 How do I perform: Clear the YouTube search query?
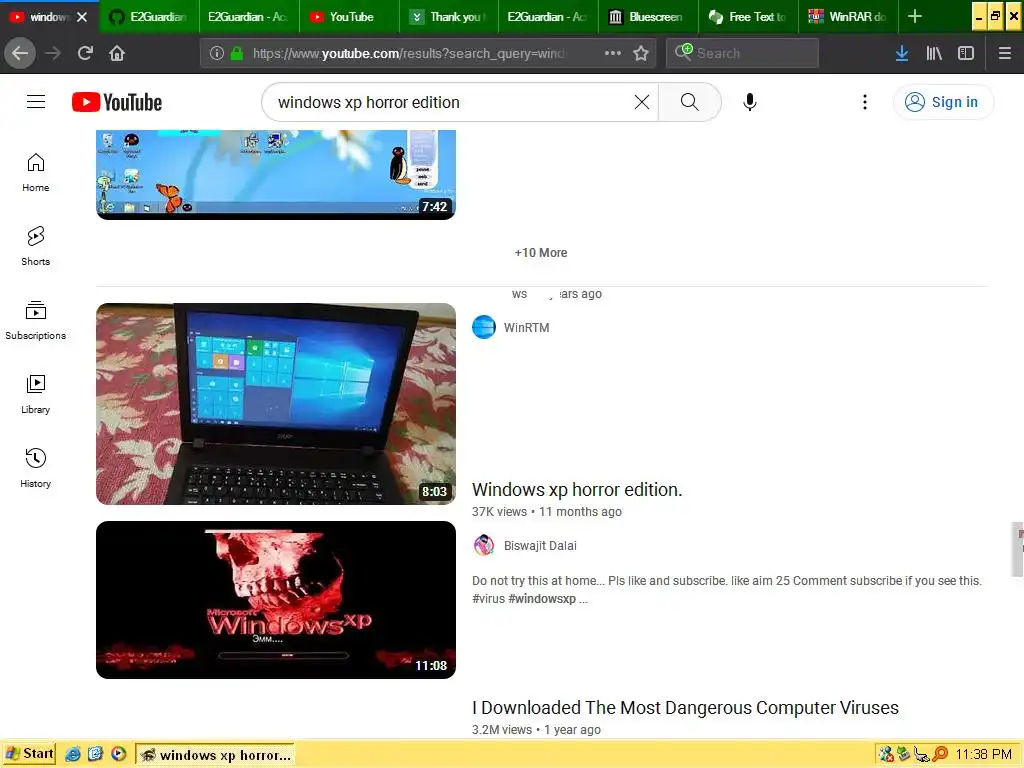coord(642,102)
